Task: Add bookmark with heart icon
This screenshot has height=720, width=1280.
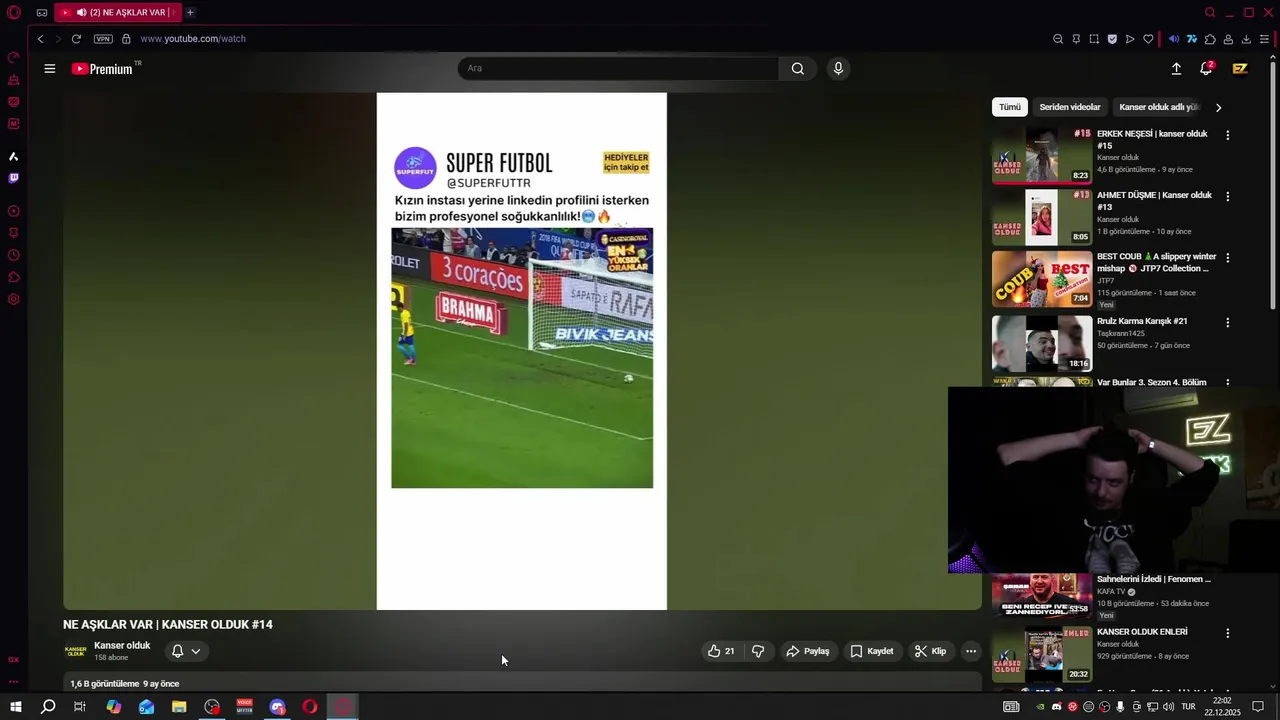Action: click(1148, 39)
